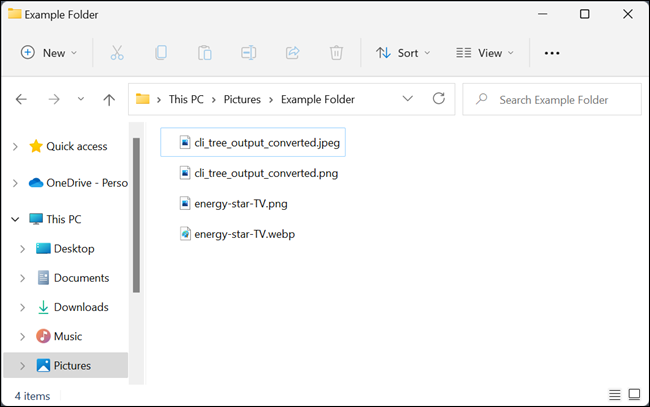Open the see more ellipsis menu
Screen dimensions: 650x407
[552, 53]
